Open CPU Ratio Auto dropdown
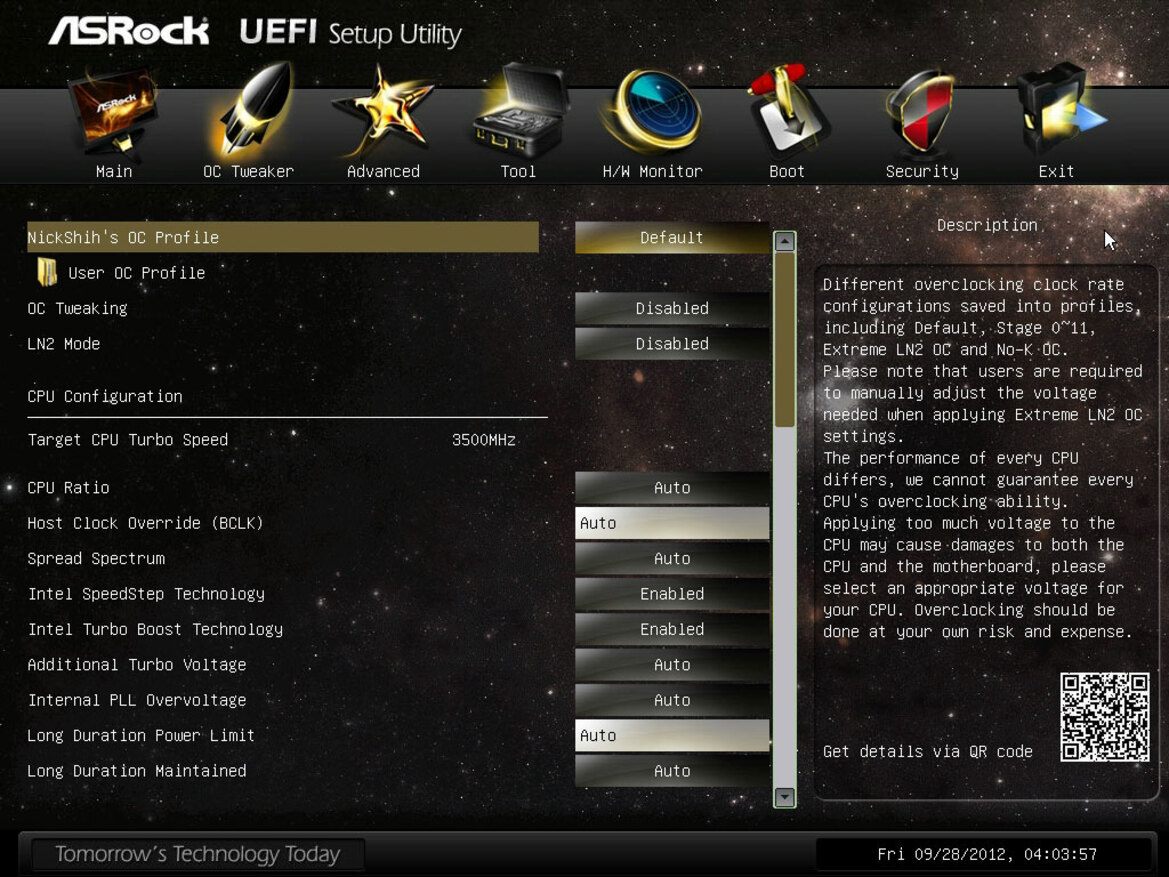This screenshot has height=877, width=1169. [x=672, y=488]
